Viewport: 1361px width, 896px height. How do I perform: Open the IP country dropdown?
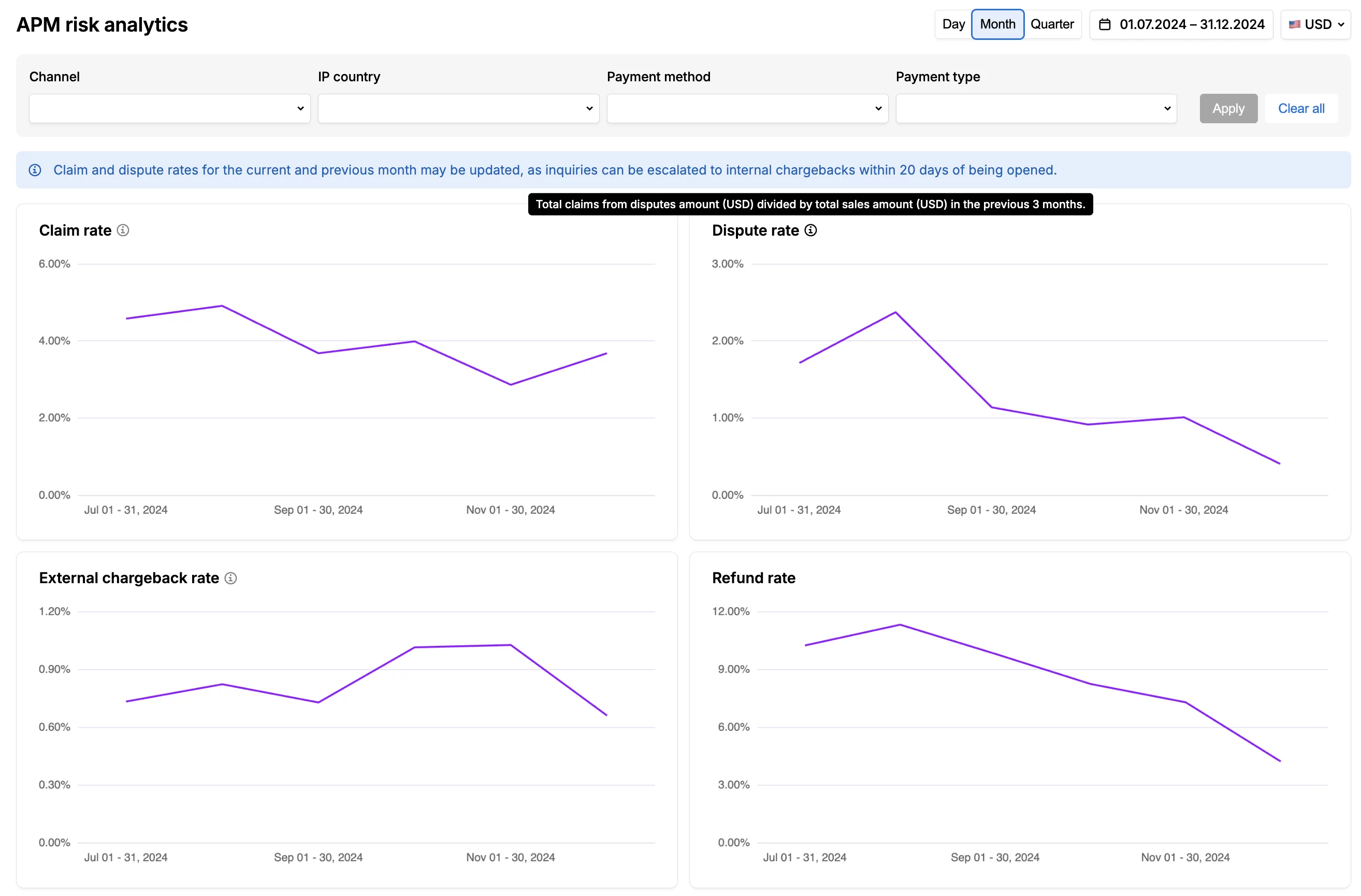(457, 108)
